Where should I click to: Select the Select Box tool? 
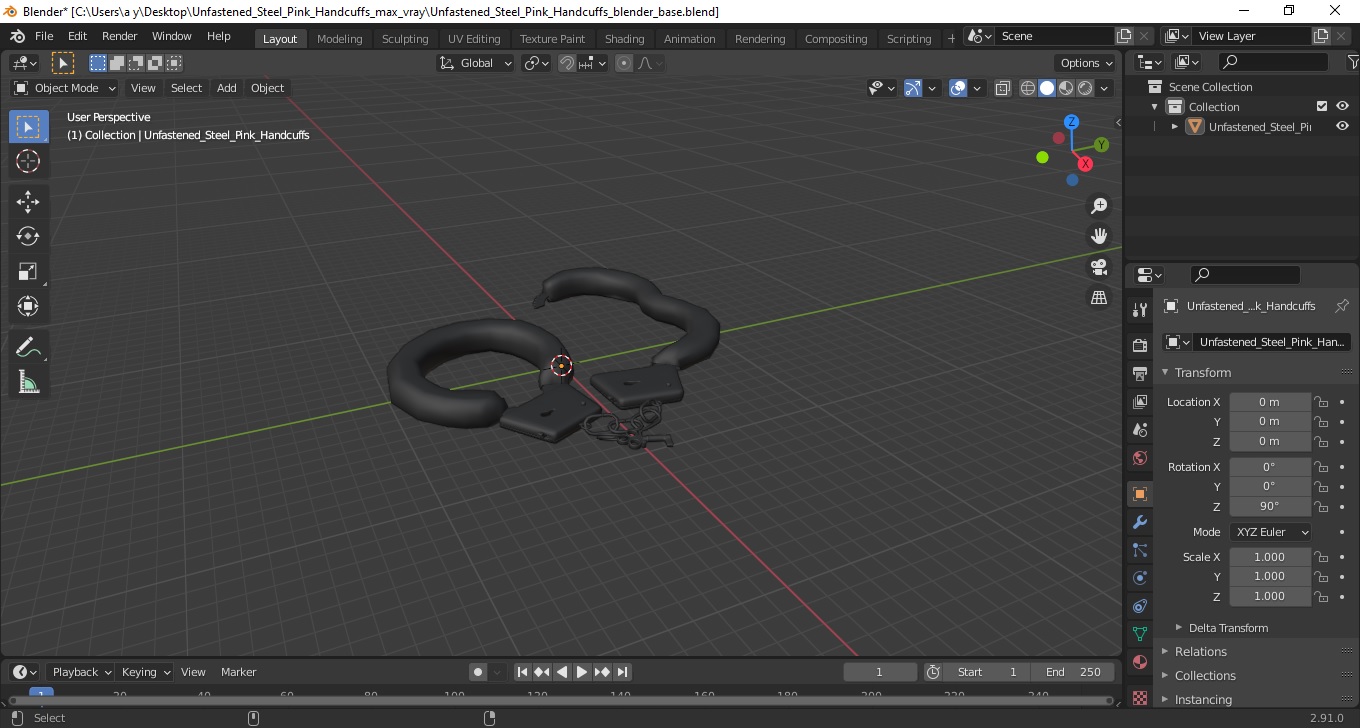coord(28,127)
